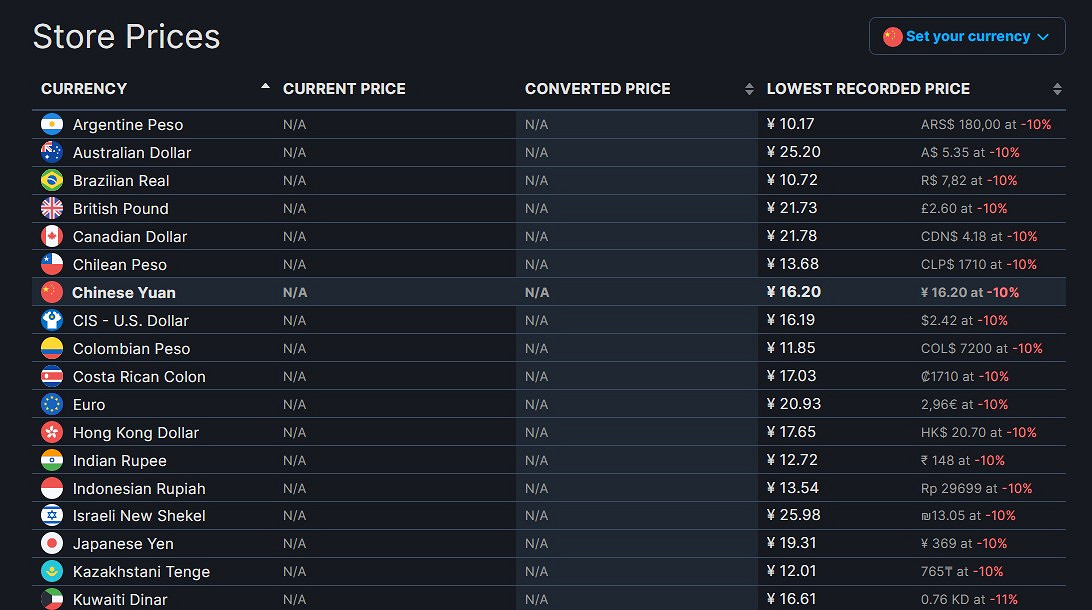Click the Brazilian Real flag icon
This screenshot has height=610, width=1092.
tap(52, 180)
